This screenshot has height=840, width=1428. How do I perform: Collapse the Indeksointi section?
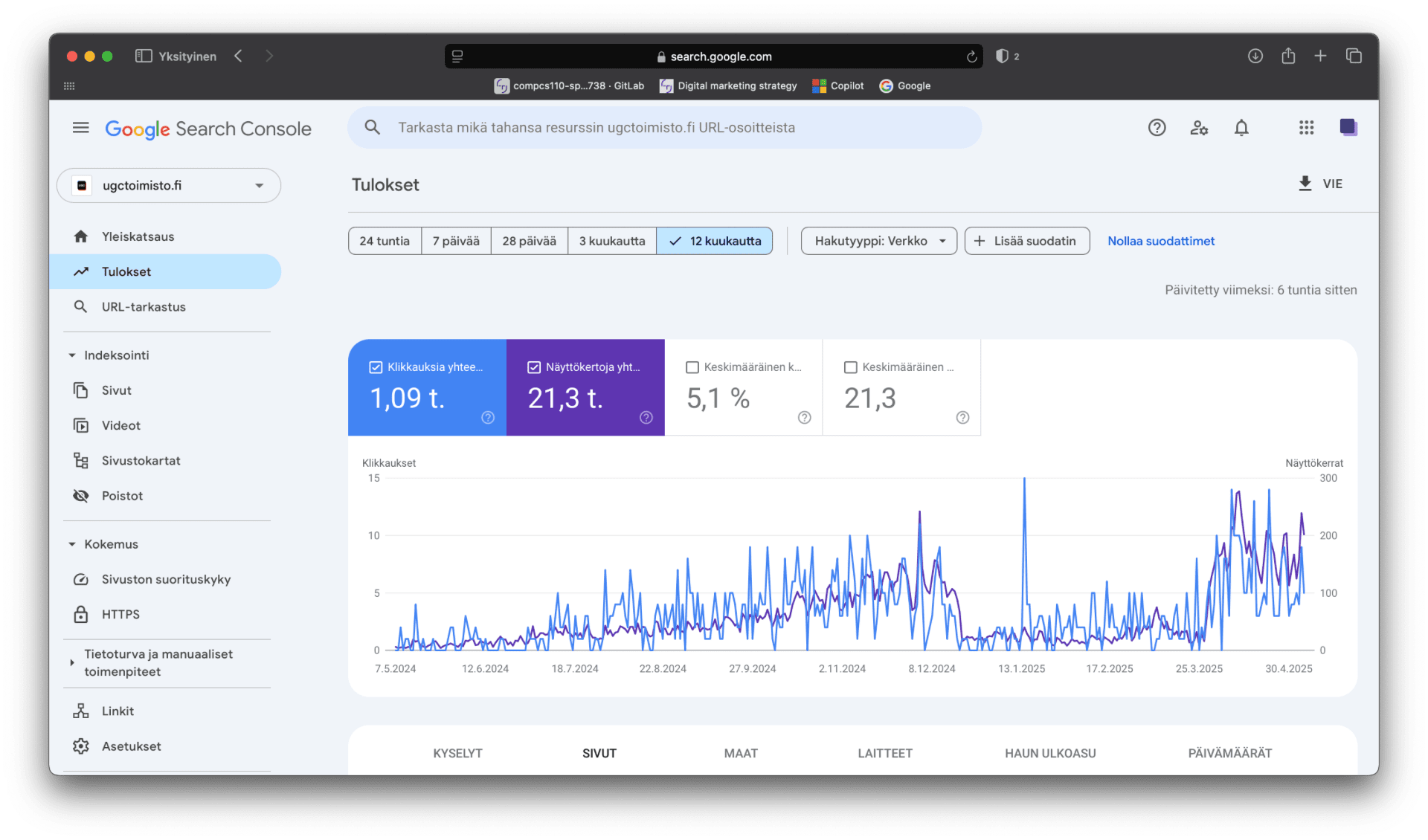coord(72,355)
